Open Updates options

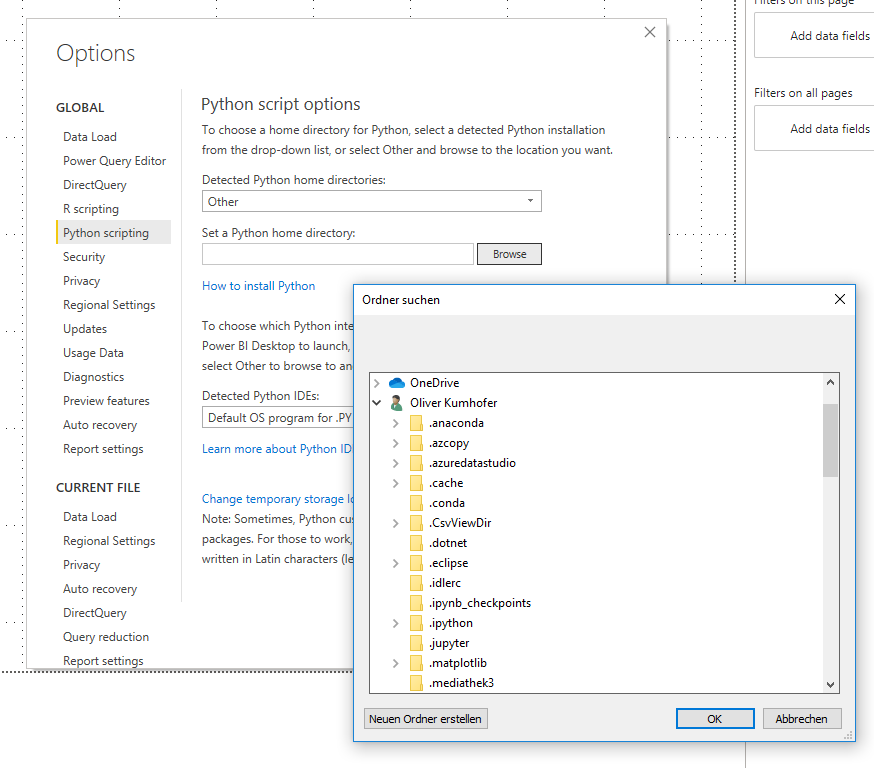tap(85, 328)
